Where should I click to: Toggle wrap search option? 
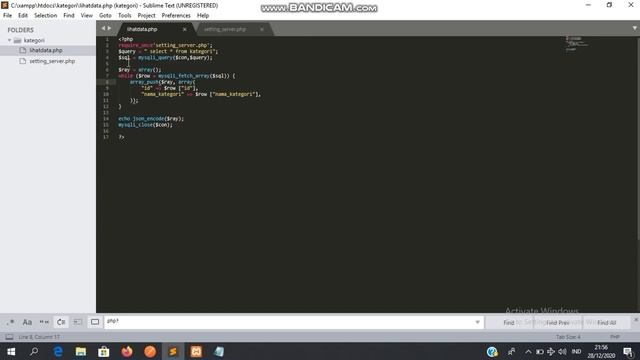[x=61, y=322]
